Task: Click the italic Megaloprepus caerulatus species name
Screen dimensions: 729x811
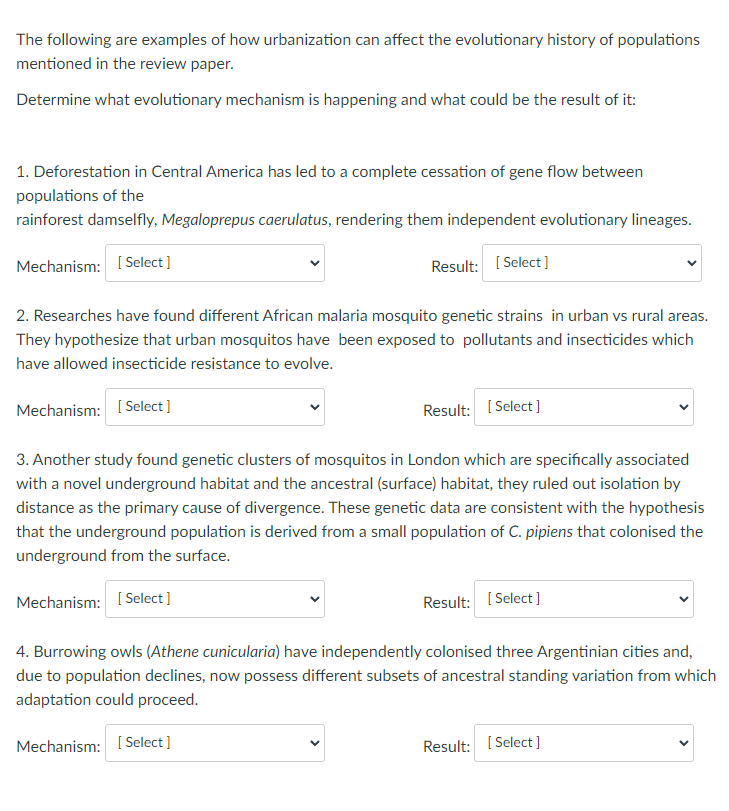Action: [x=245, y=220]
